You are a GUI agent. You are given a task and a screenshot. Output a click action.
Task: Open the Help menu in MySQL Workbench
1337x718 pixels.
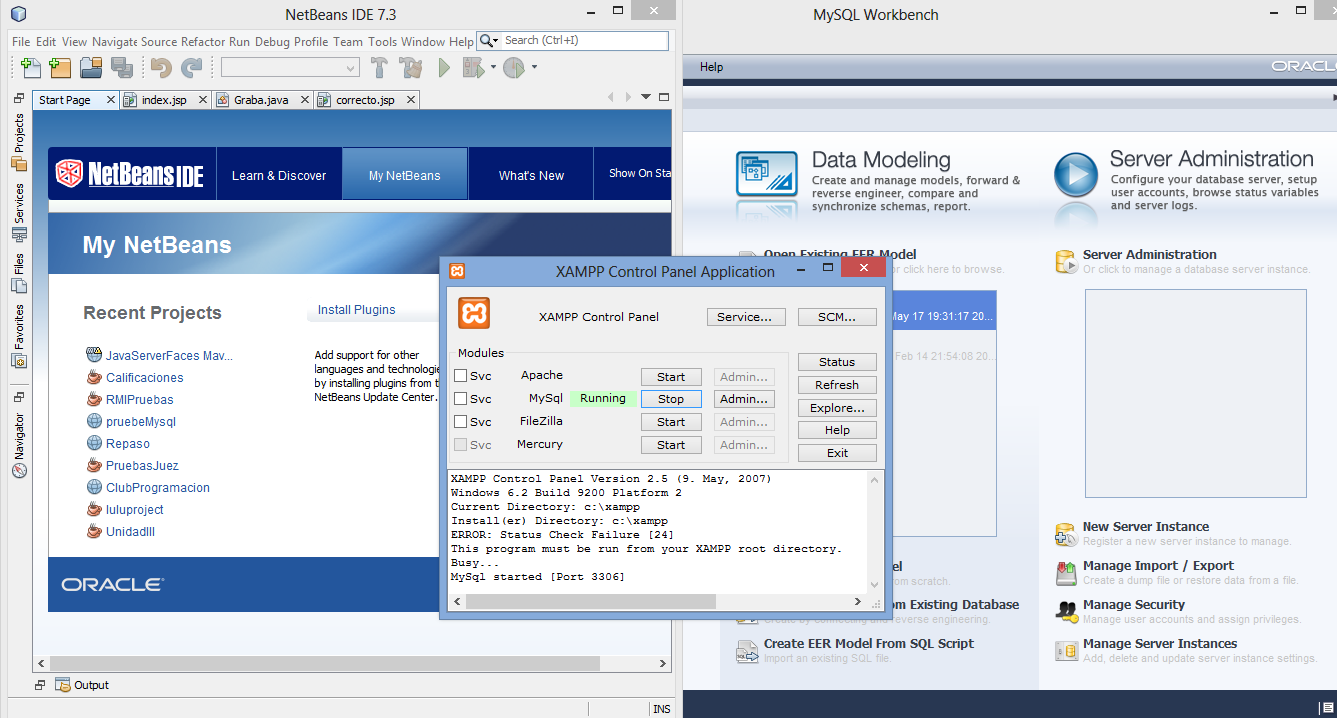712,67
